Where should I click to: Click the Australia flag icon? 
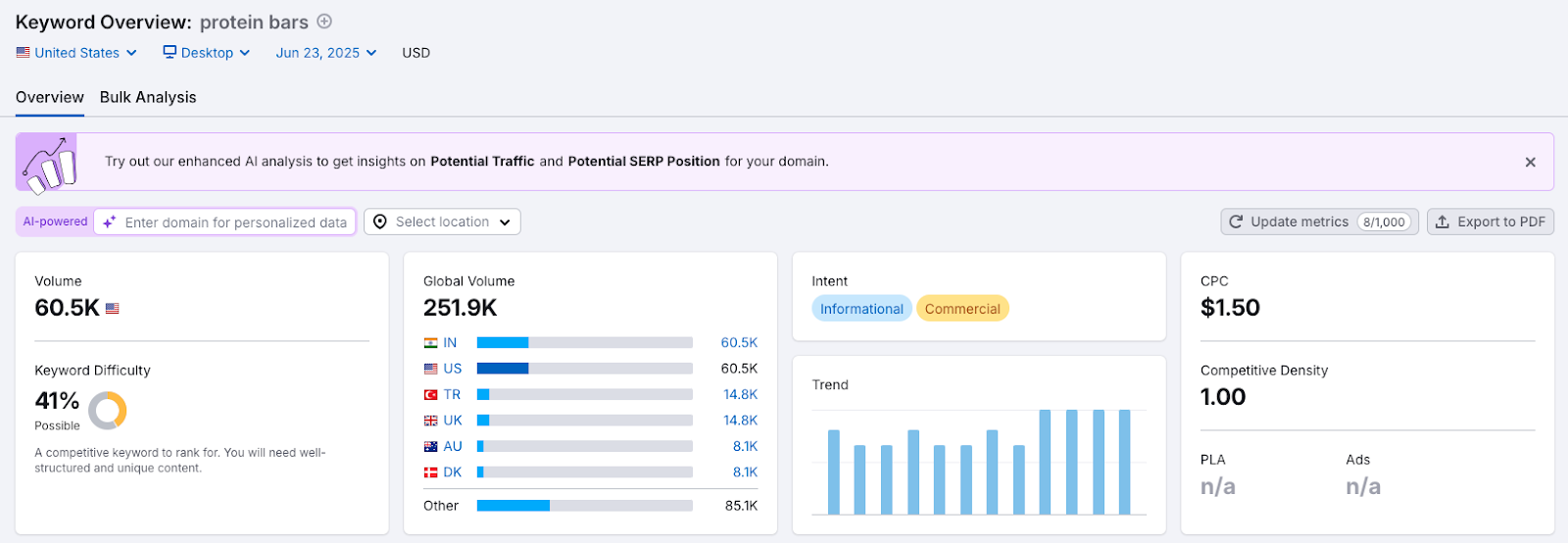[430, 447]
